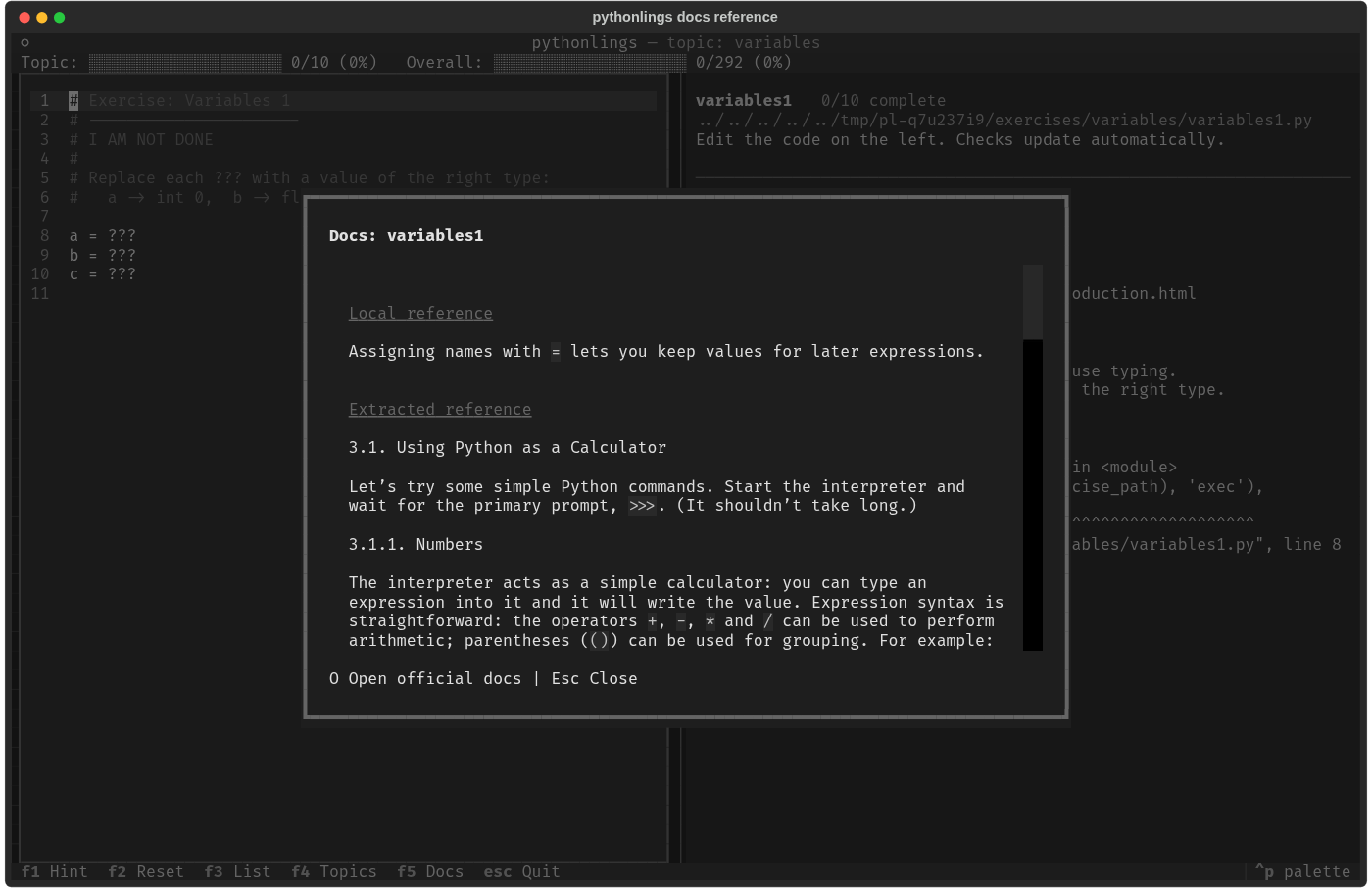Click 'Extracted reference' heading
1372x888 pixels.
coord(440,409)
